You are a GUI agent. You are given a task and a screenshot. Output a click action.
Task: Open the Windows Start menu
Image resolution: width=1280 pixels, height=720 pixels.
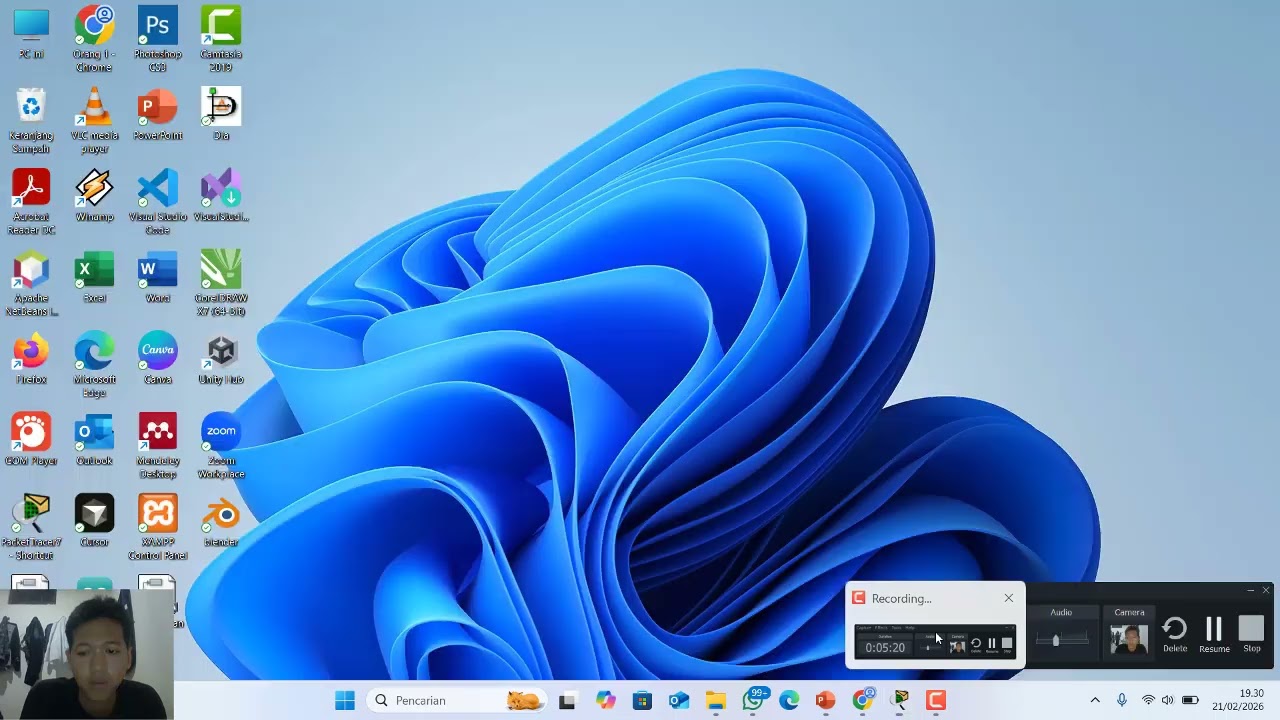pos(345,700)
